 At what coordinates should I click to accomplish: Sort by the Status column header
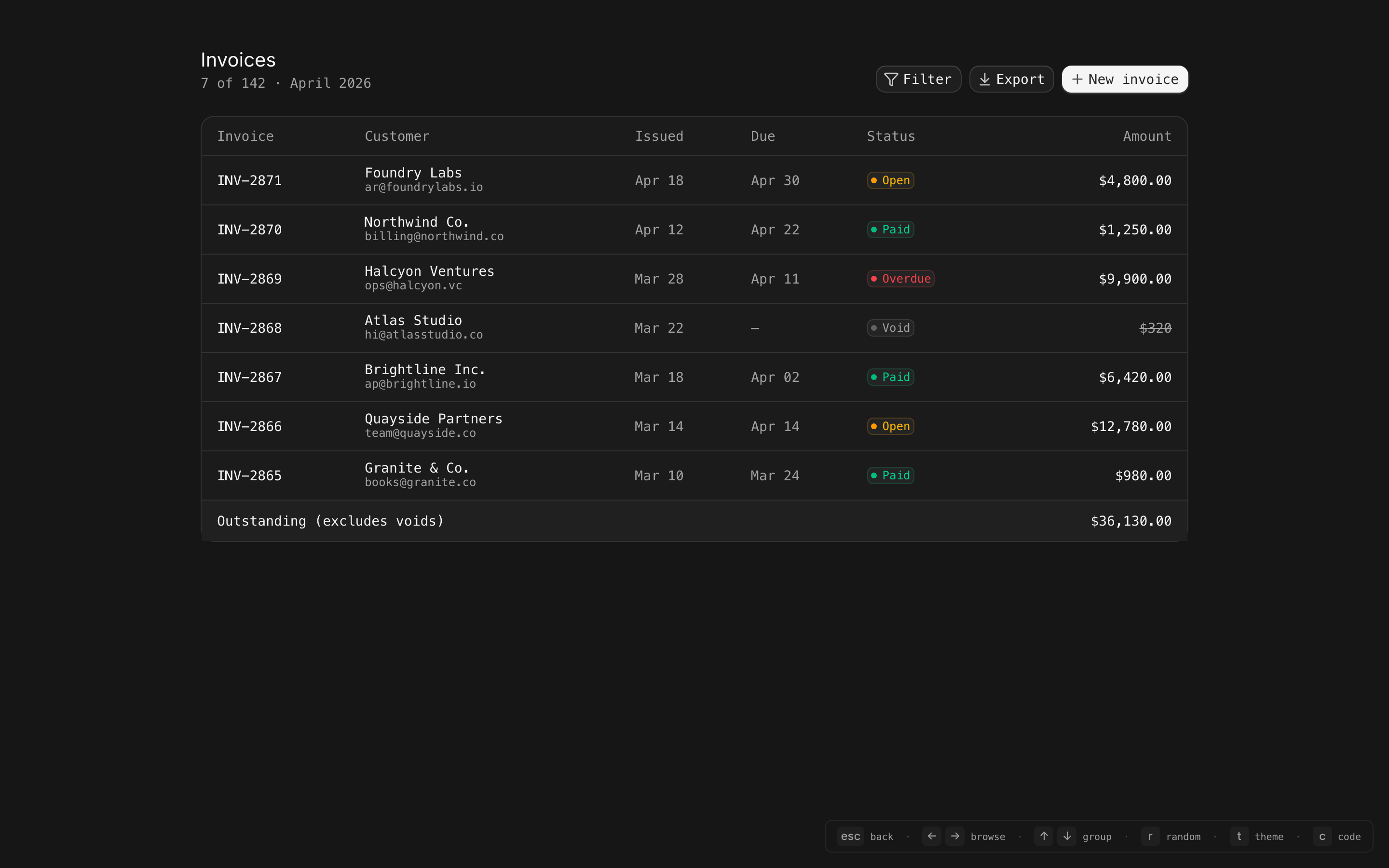(x=890, y=136)
